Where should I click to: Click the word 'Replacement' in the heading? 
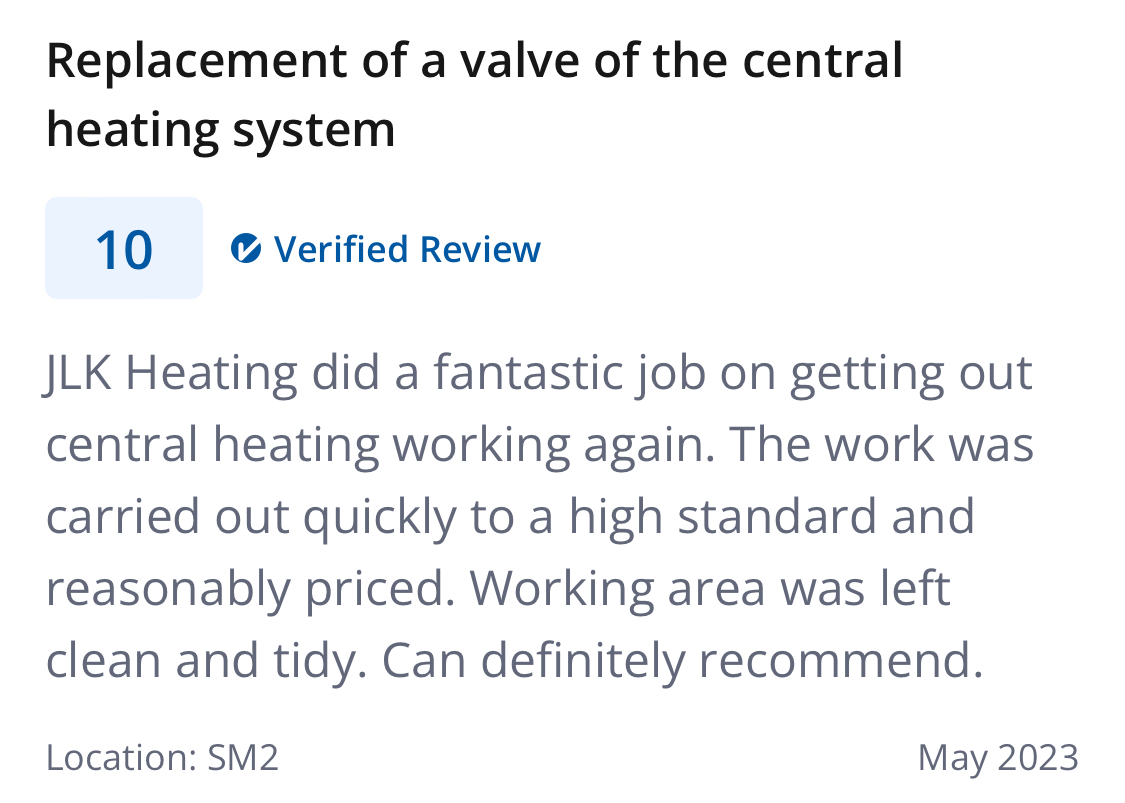(197, 61)
